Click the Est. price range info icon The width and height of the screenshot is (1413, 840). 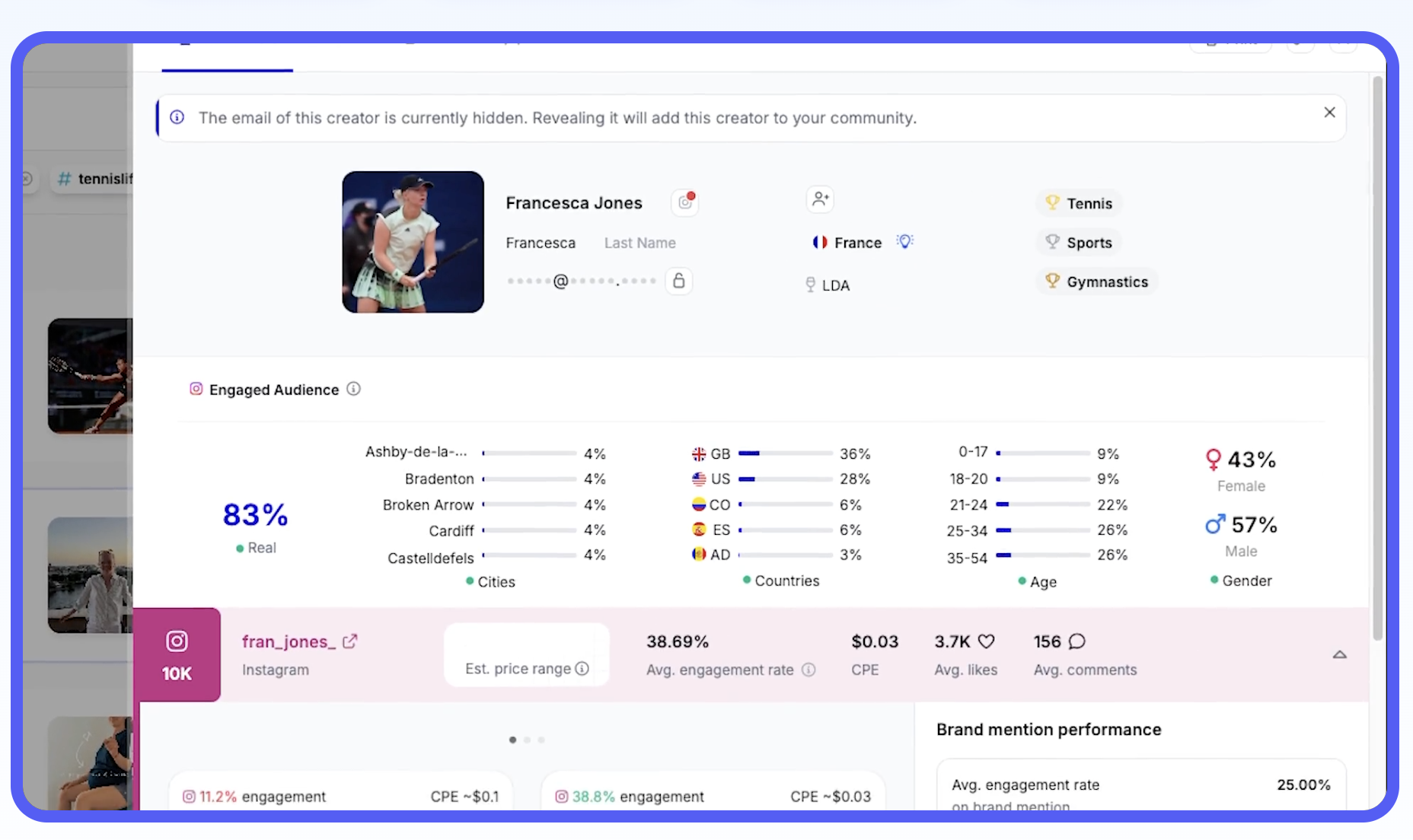(x=582, y=668)
